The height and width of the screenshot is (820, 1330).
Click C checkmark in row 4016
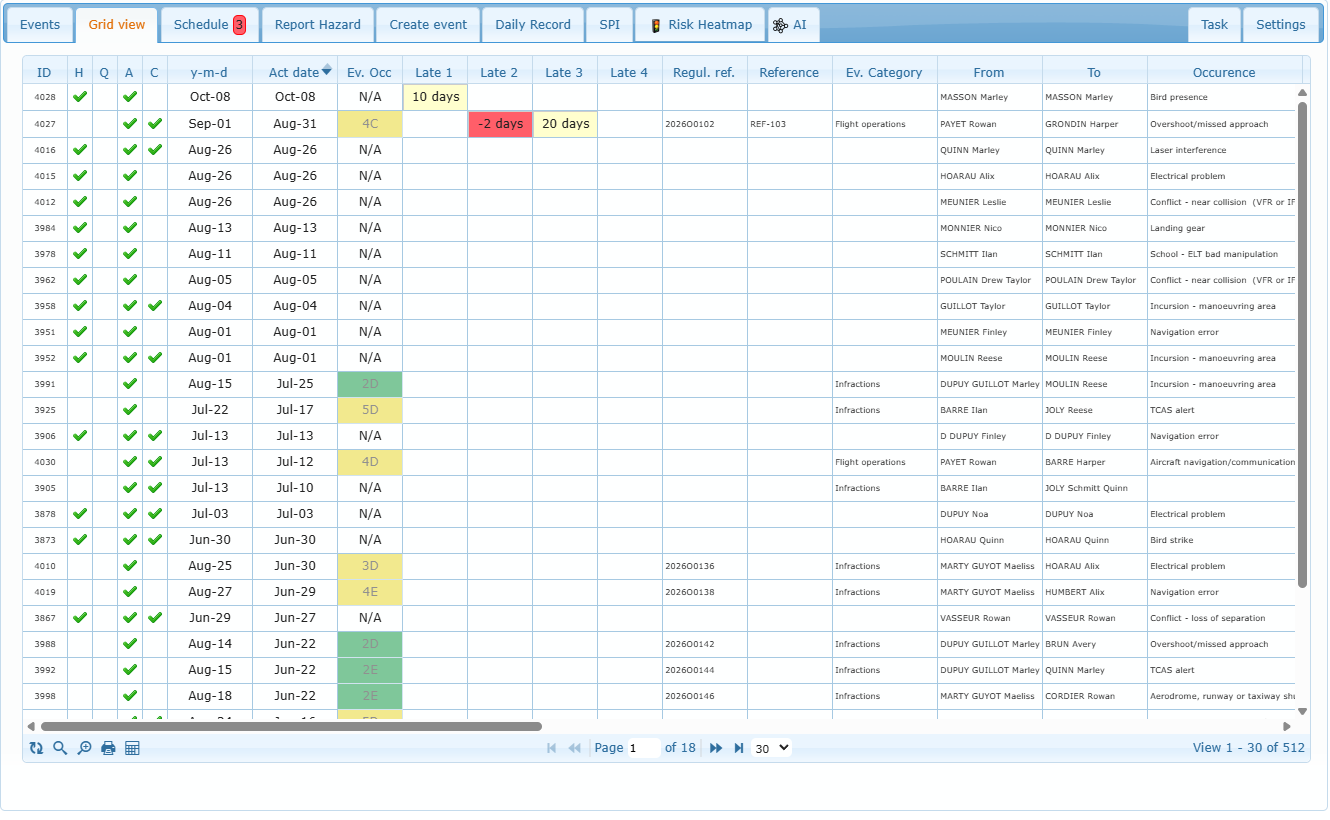pos(154,150)
